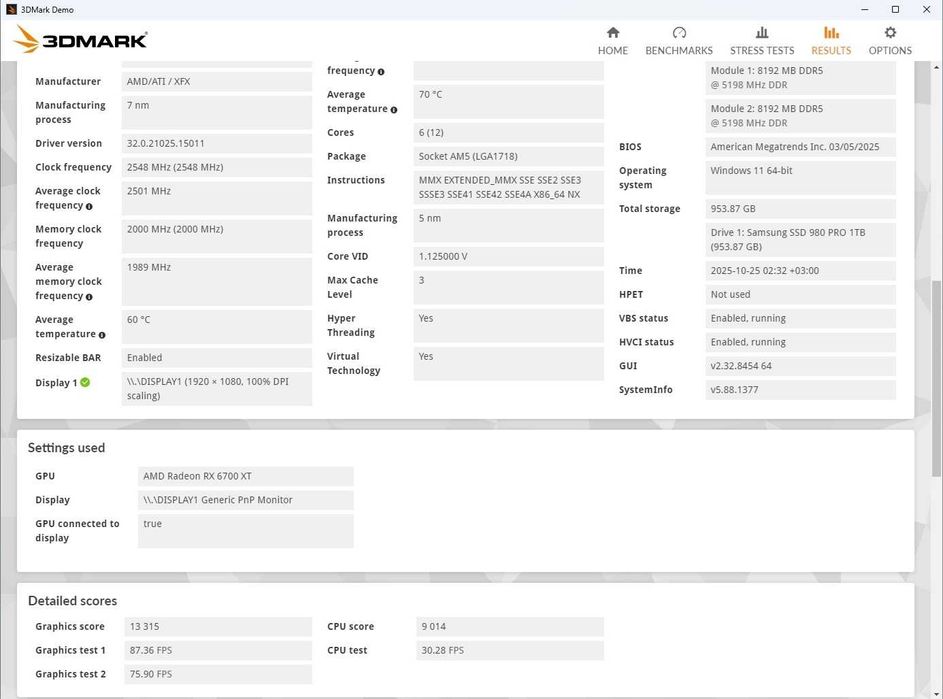
Task: Select the Samsung SSD 980 PRO 1TB entry
Action: (x=800, y=239)
